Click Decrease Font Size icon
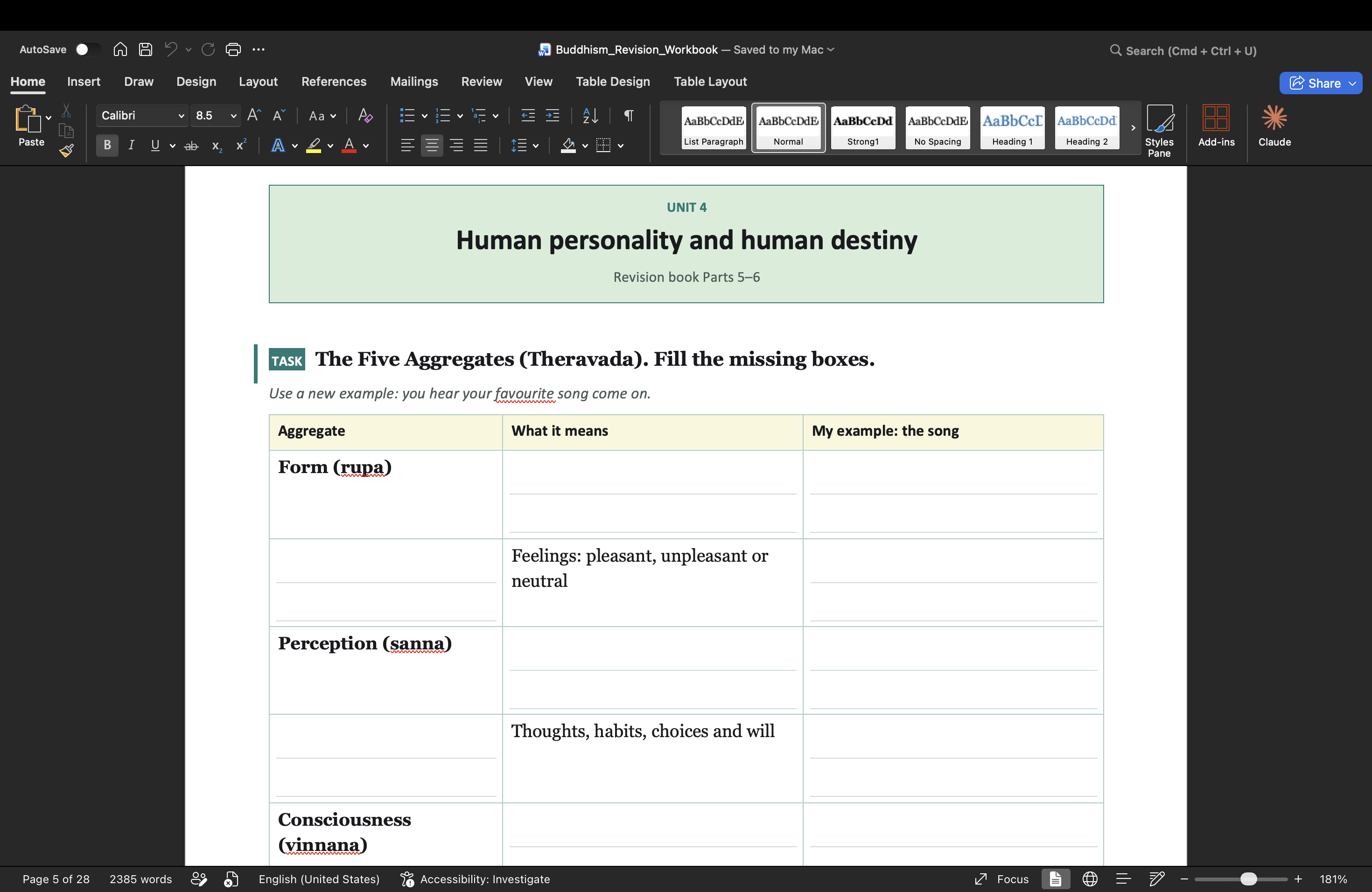Screen dimensions: 1372x892 click(x=279, y=115)
